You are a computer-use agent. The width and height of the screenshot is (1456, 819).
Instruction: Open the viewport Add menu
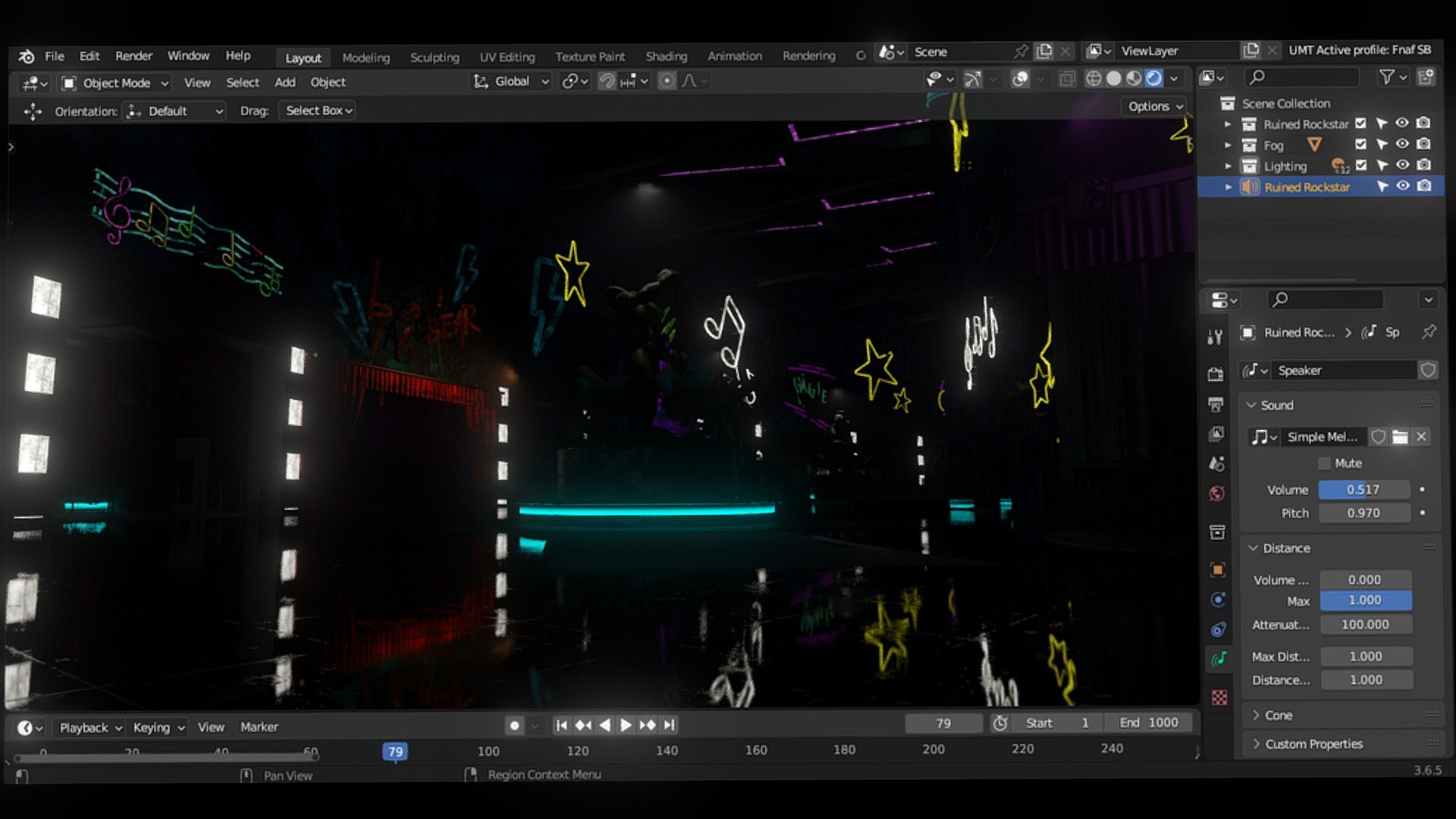point(285,82)
